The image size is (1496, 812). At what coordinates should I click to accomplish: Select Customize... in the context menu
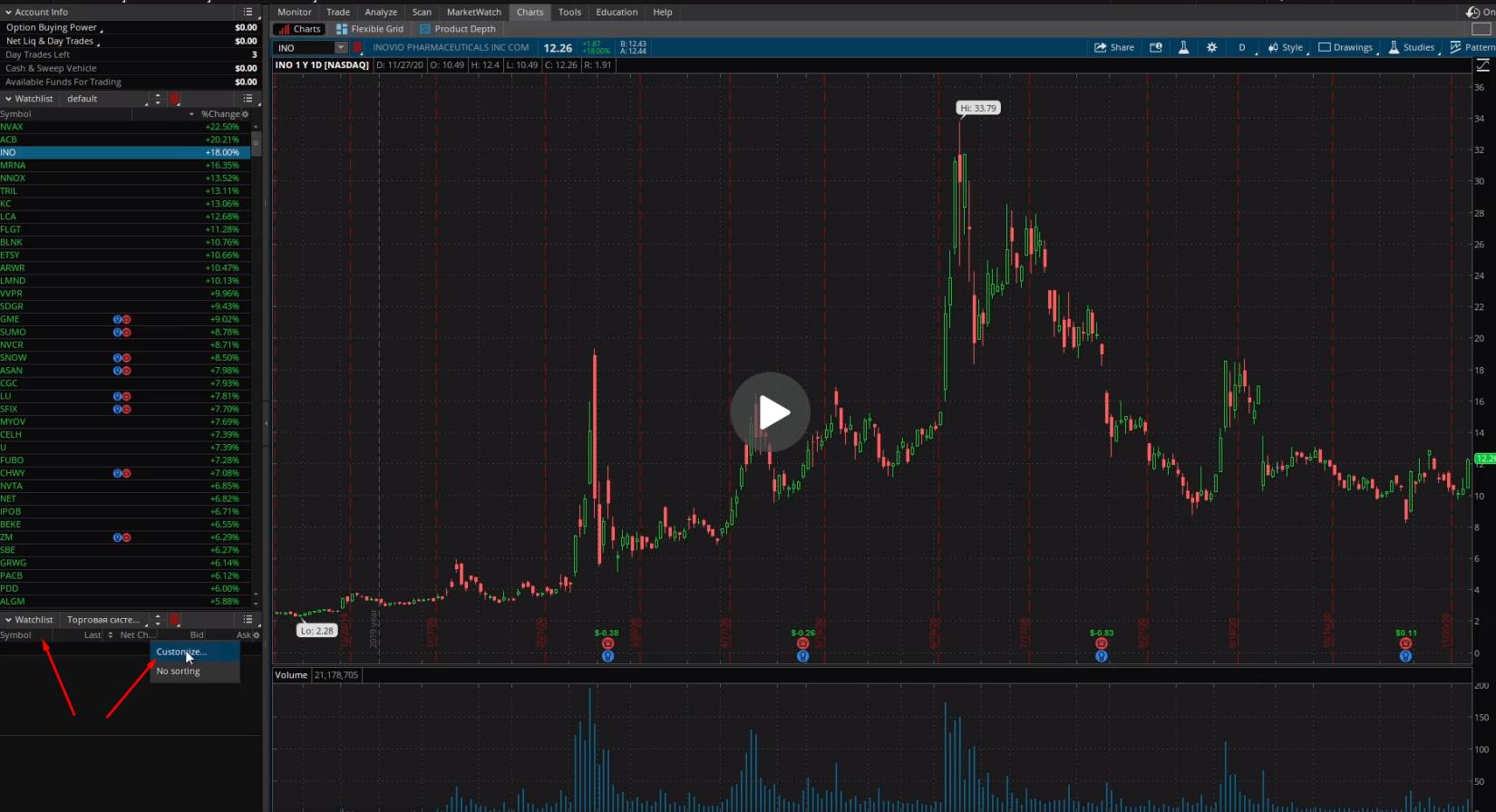(x=181, y=652)
